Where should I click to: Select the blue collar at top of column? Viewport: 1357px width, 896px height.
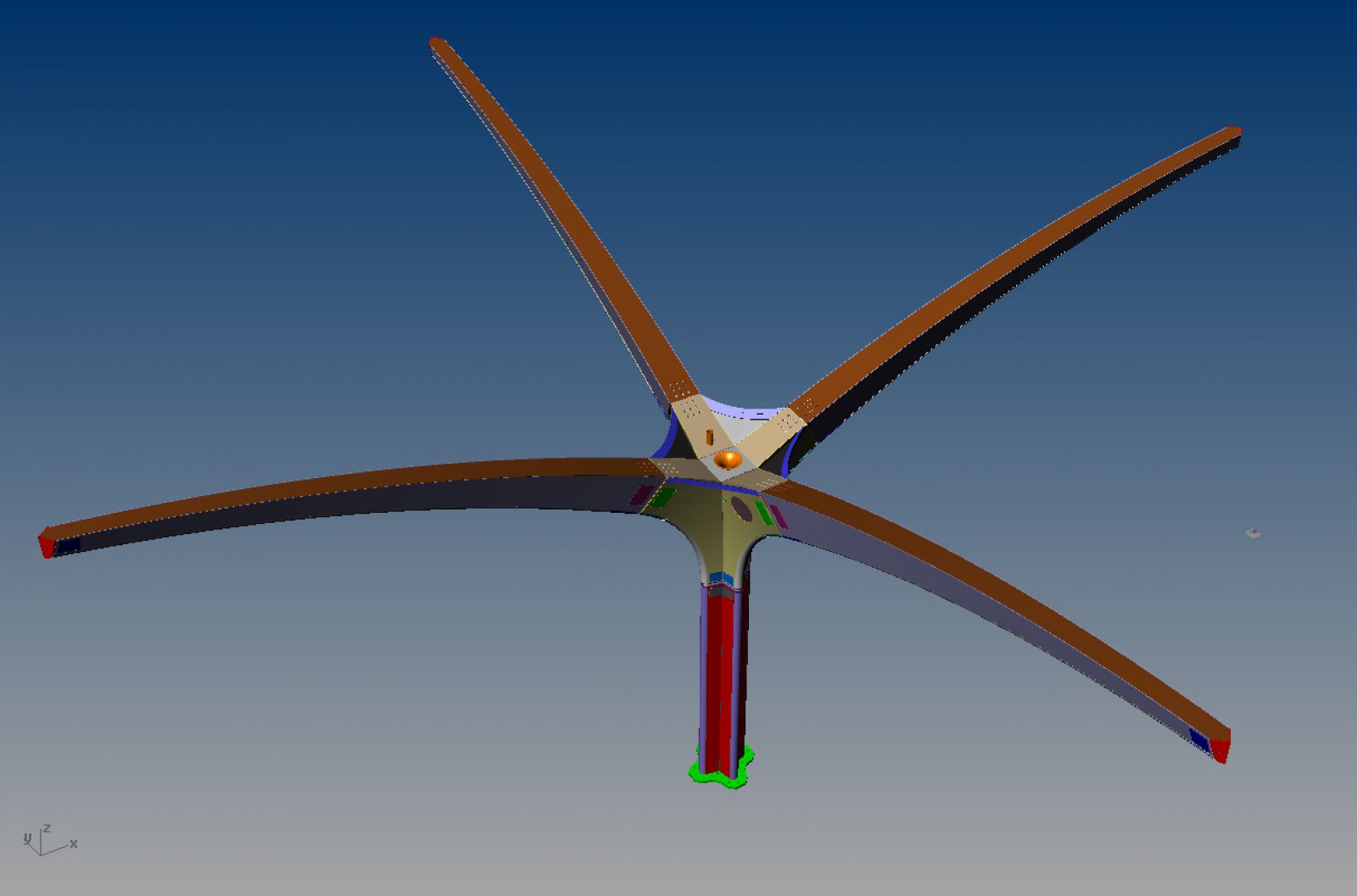pyautogui.click(x=721, y=578)
